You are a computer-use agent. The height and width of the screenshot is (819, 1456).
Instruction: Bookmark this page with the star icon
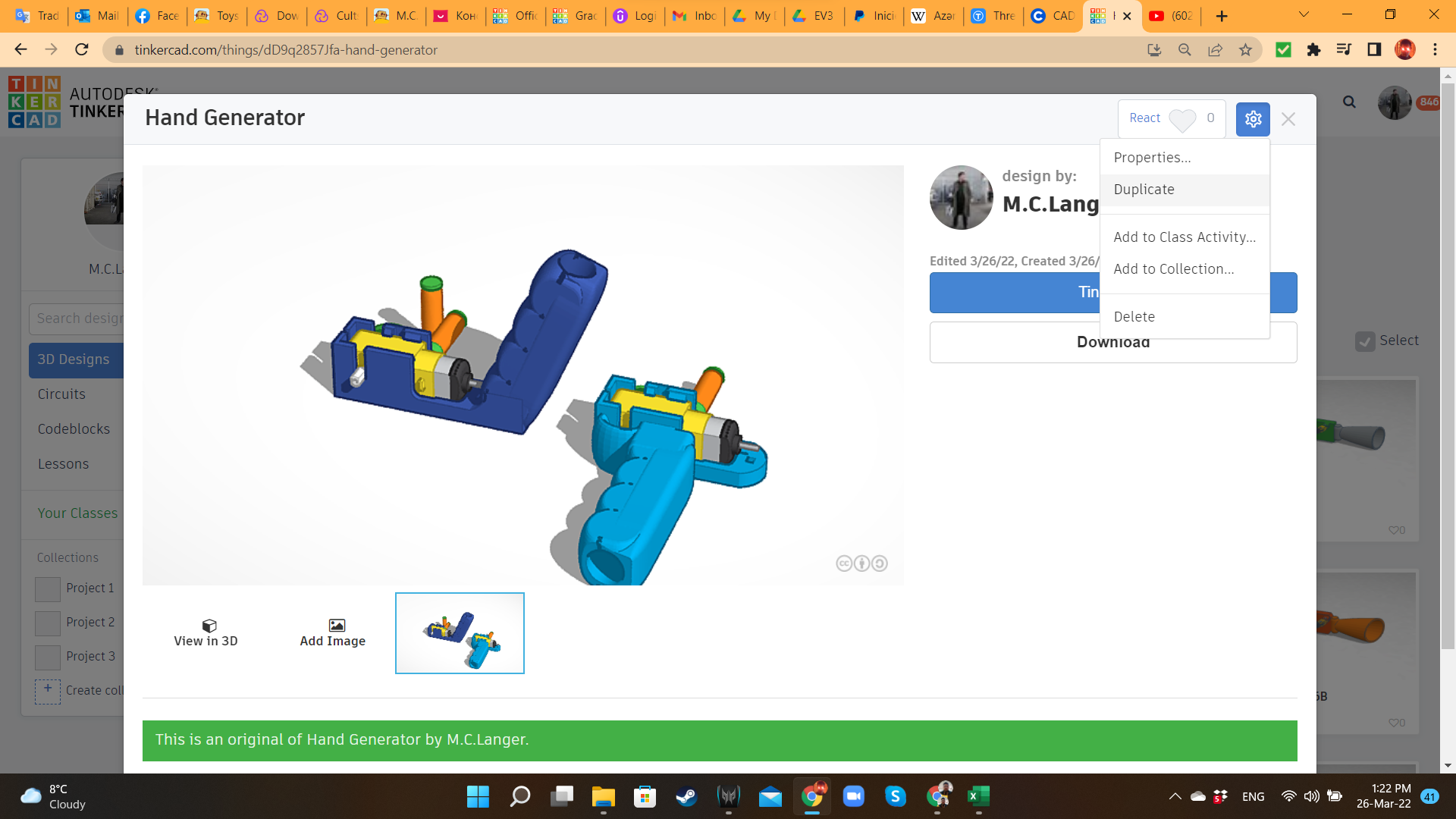click(1245, 50)
